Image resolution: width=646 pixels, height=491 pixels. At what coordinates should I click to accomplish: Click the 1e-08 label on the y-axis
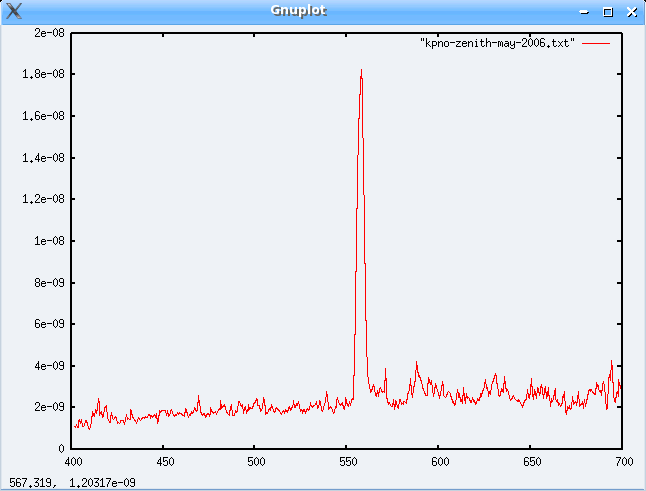click(49, 240)
